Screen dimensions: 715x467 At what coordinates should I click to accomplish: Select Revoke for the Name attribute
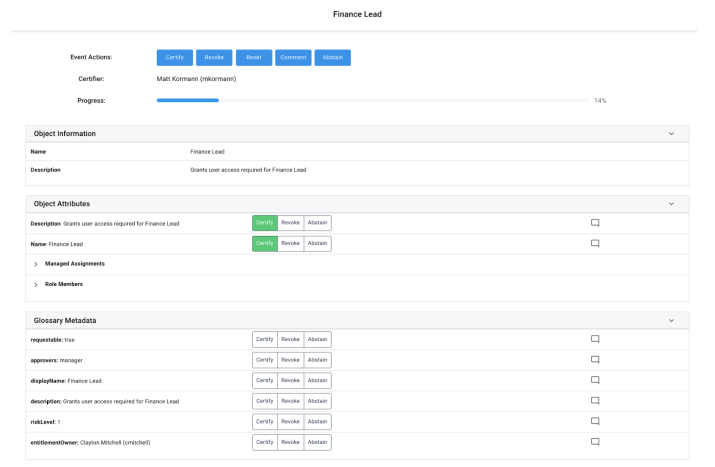(x=290, y=243)
